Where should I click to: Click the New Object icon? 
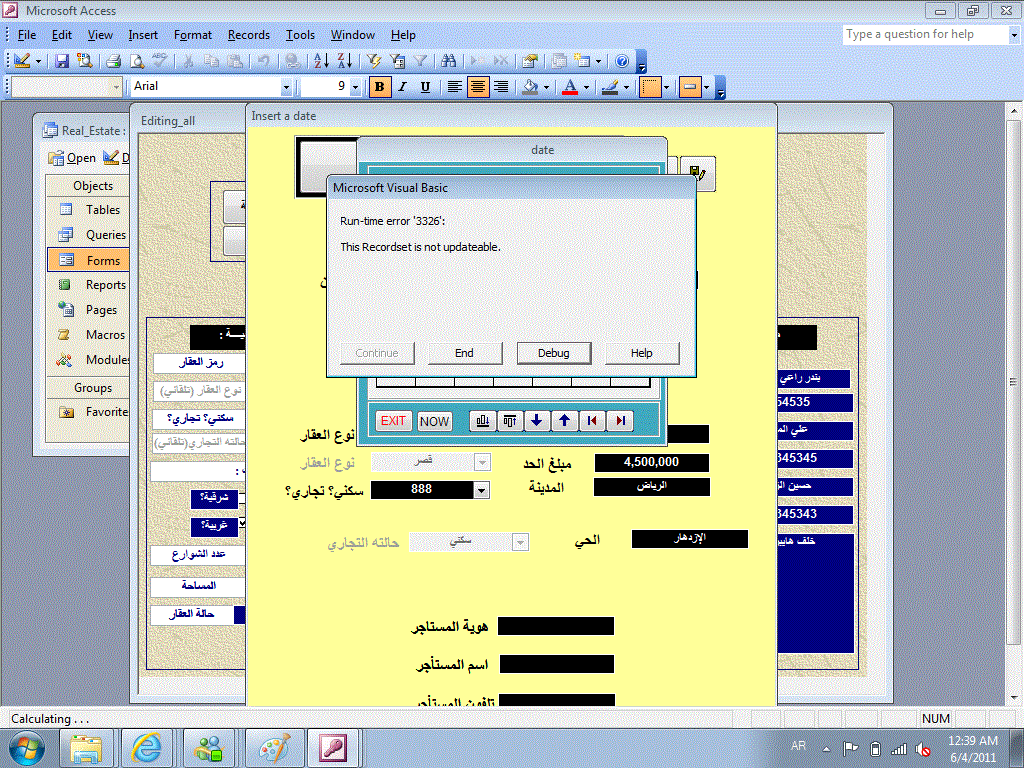click(582, 61)
